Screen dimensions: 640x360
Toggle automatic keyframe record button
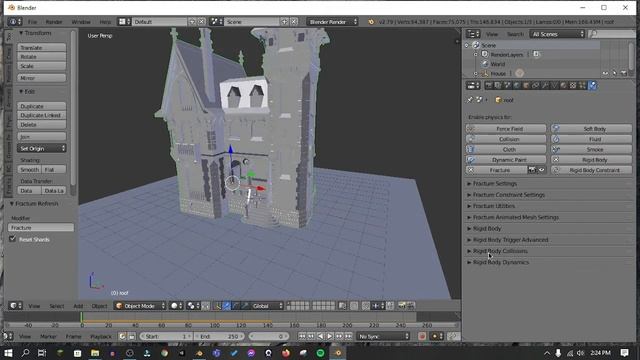pos(422,336)
